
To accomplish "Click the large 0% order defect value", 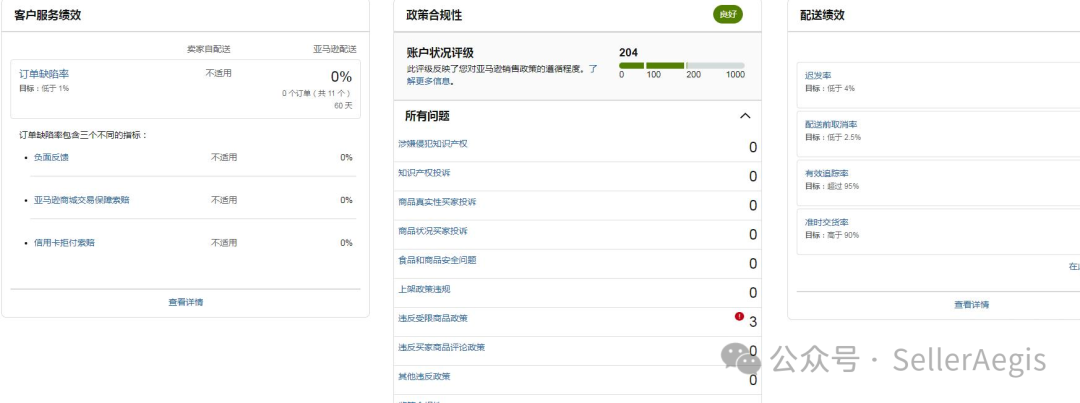I will (341, 76).
